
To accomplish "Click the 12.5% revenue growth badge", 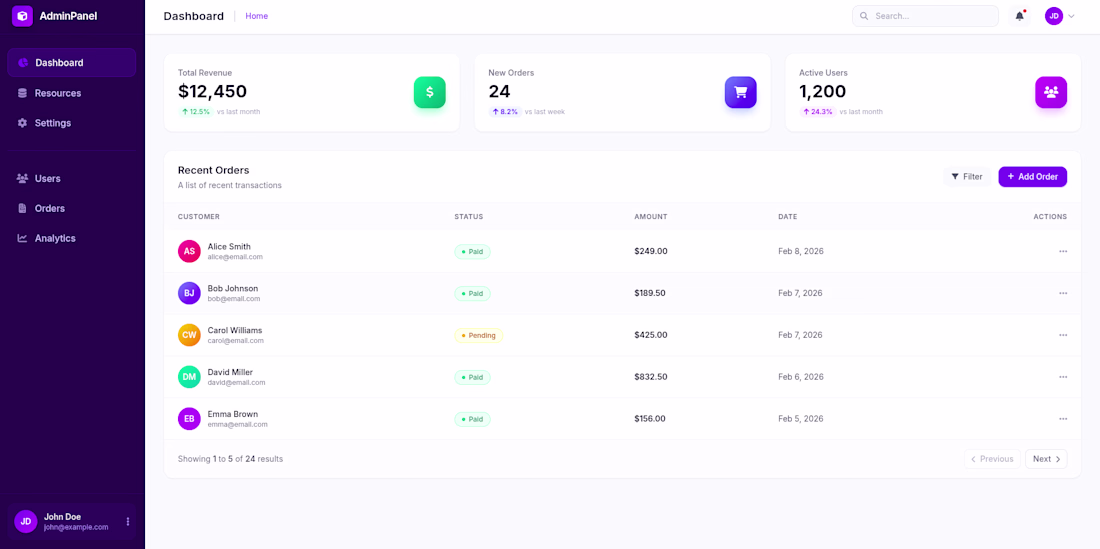I will click(196, 111).
